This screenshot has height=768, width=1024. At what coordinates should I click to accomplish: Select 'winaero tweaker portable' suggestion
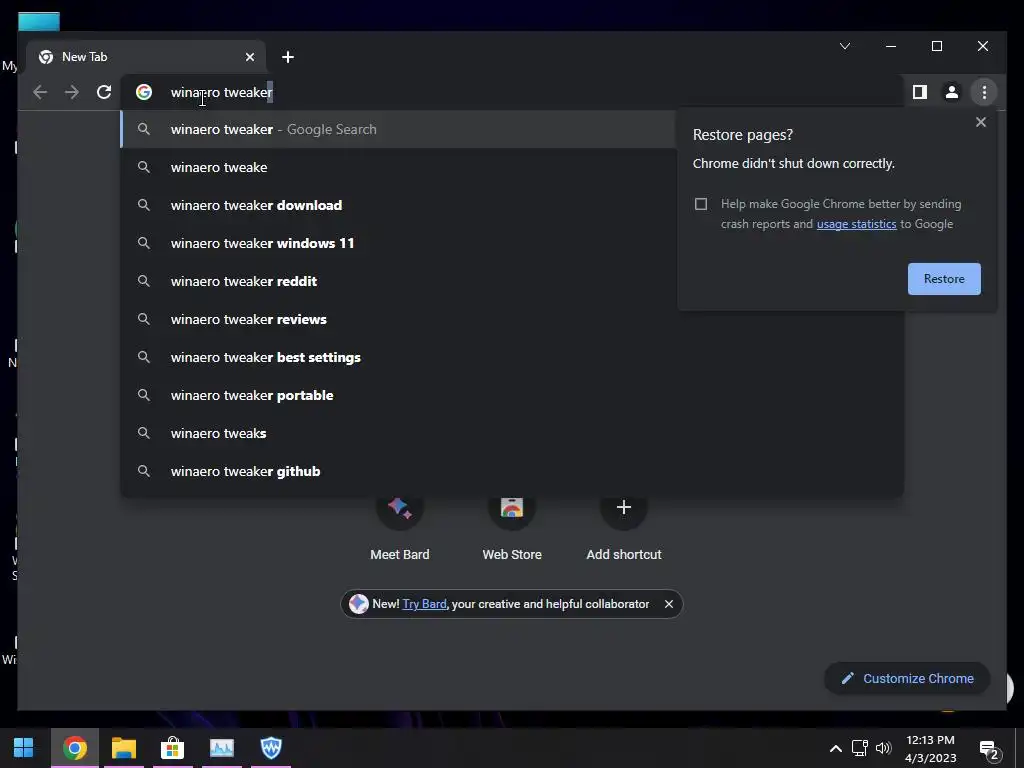pyautogui.click(x=512, y=395)
